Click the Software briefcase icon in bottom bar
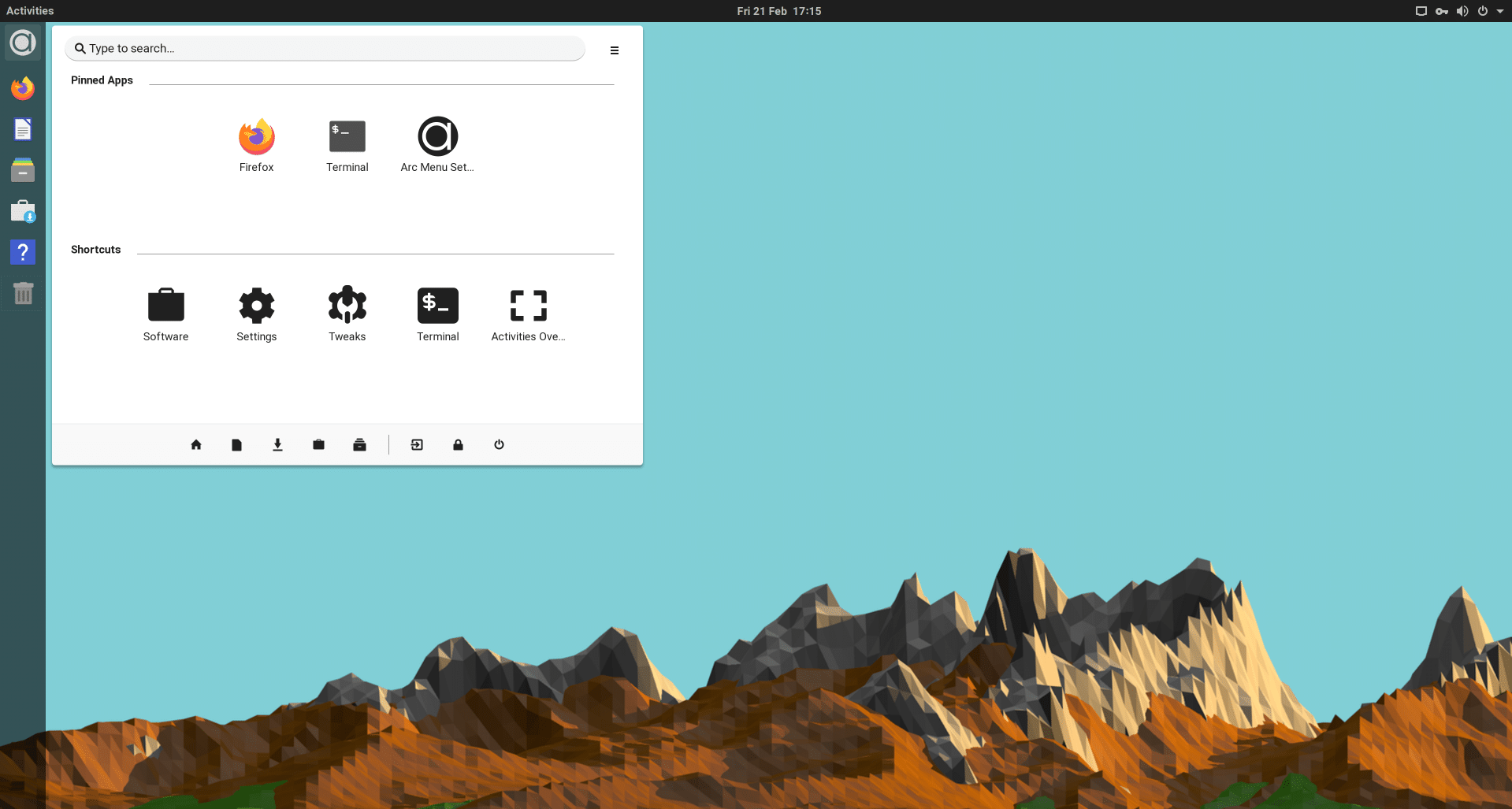This screenshot has height=809, width=1512. pos(318,445)
